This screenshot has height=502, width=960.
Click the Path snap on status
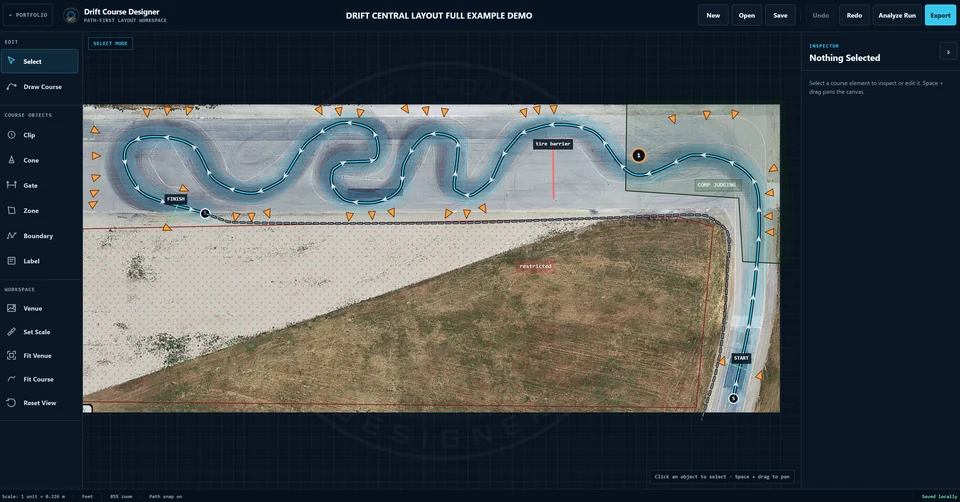165,496
